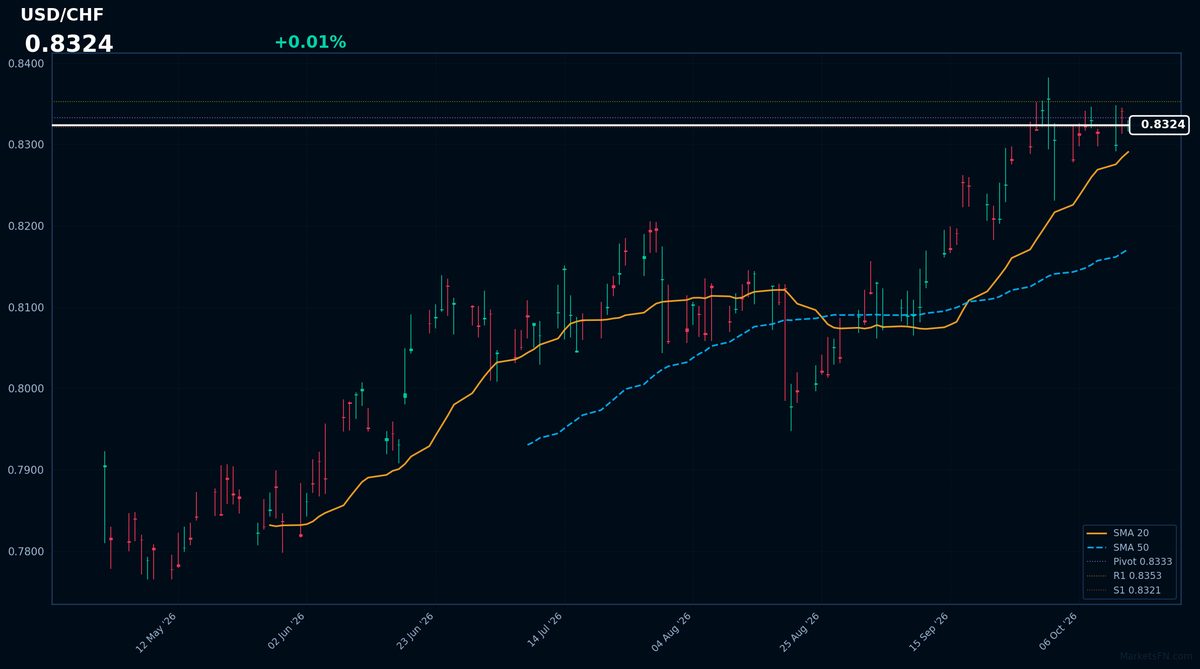
Task: Click the 0.8200 y-axis label
Action: (25, 227)
